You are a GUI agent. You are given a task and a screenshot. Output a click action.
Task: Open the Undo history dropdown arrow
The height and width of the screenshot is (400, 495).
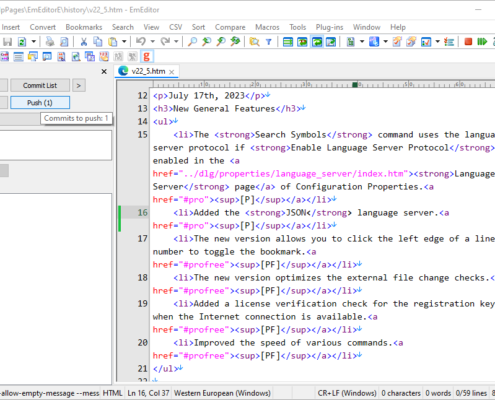click(x=152, y=42)
